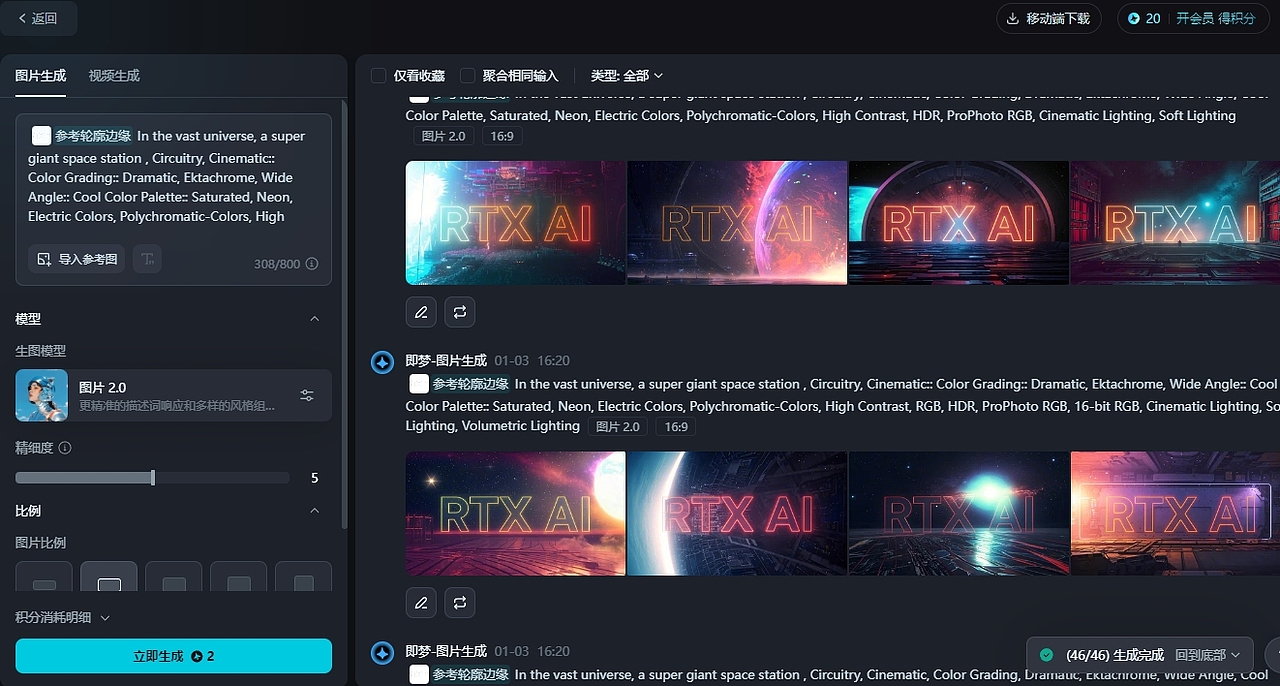Collapse the 比例 section chevron
1280x686 pixels.
coord(314,511)
